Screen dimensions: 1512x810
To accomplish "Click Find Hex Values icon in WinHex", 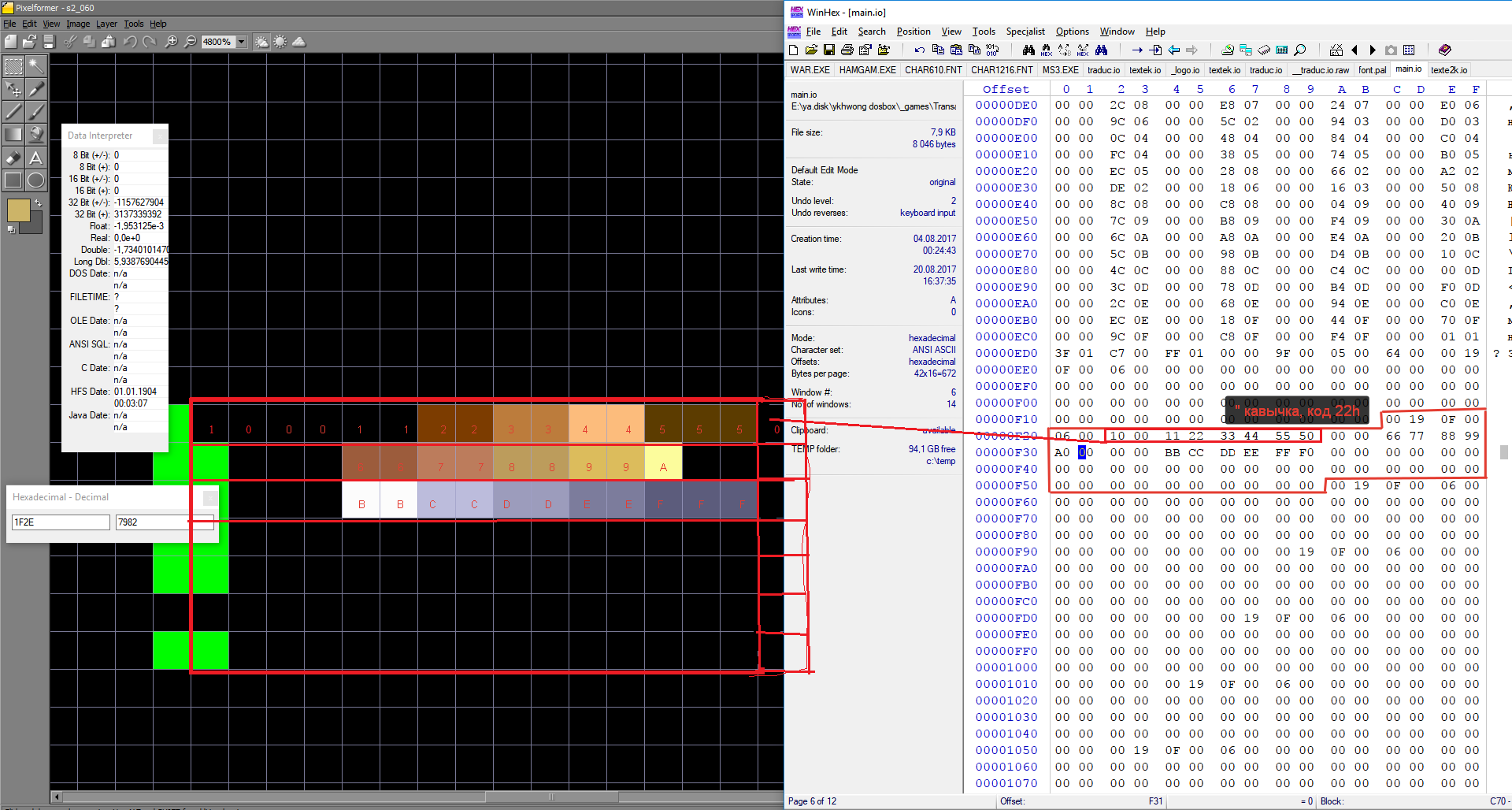I will pos(1047,50).
